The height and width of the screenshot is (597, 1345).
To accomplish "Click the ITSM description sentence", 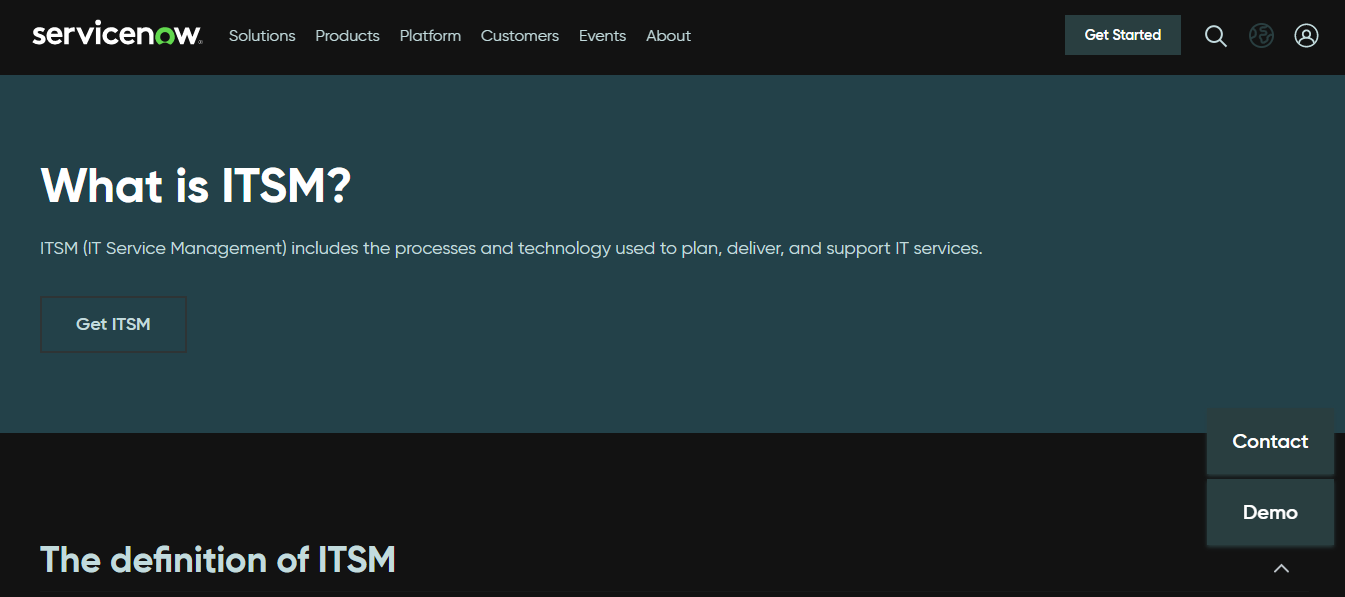I will (x=511, y=248).
